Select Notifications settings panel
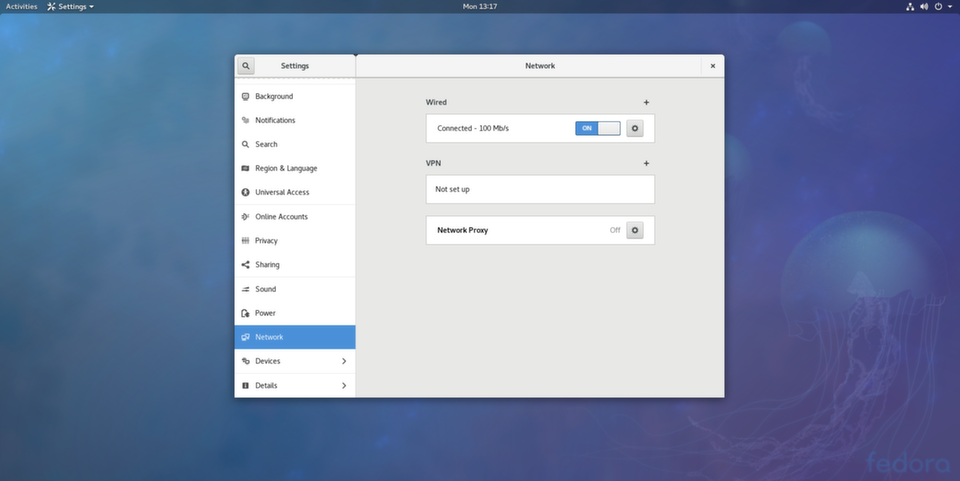 (x=294, y=121)
